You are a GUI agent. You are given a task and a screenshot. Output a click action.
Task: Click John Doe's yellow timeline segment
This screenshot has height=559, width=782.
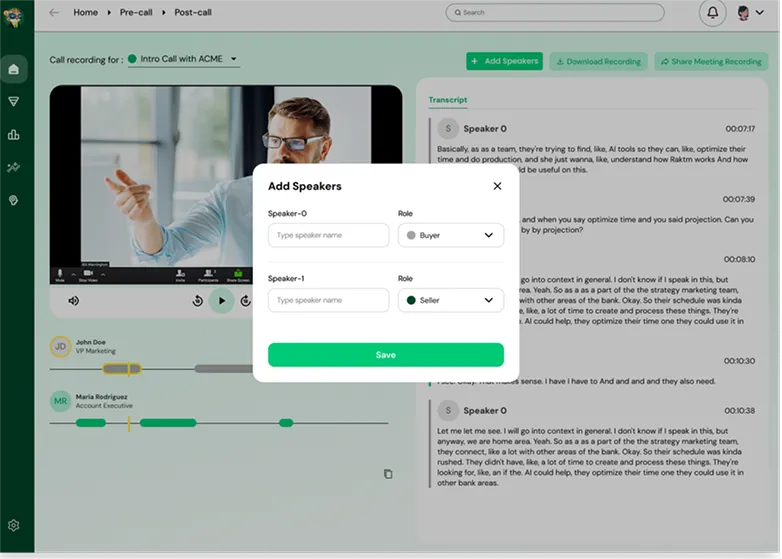pos(122,369)
